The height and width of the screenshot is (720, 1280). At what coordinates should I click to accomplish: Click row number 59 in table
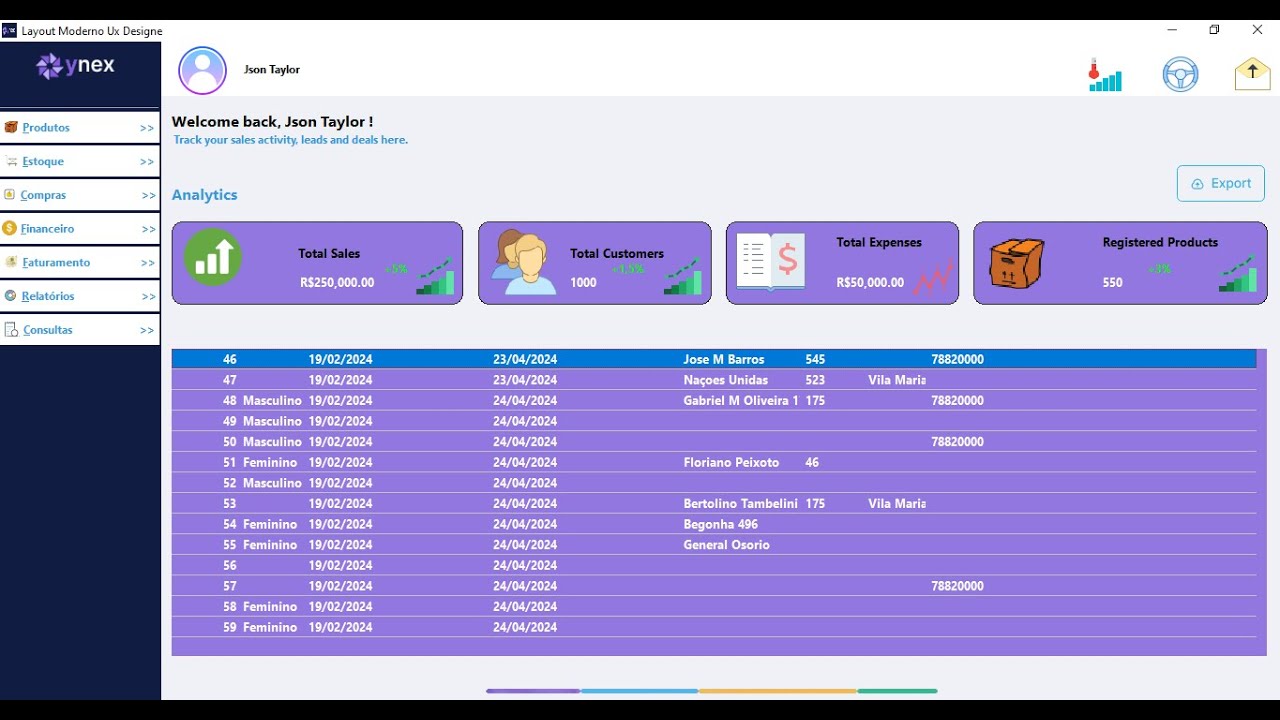click(230, 627)
